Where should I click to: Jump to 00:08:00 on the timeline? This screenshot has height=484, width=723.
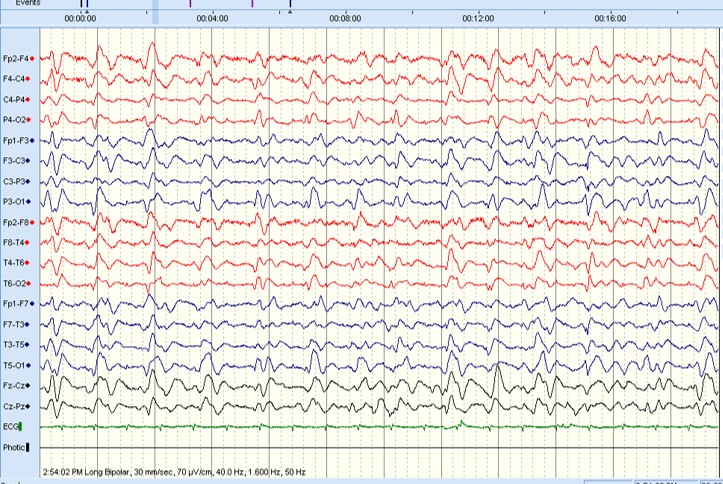tap(345, 18)
